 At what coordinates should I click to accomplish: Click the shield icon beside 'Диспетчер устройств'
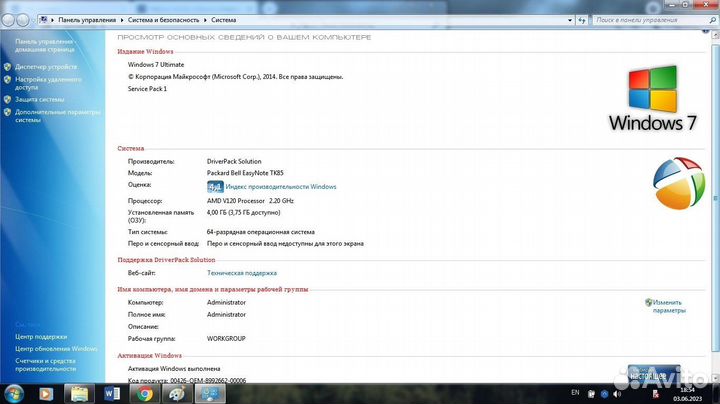(x=7, y=67)
